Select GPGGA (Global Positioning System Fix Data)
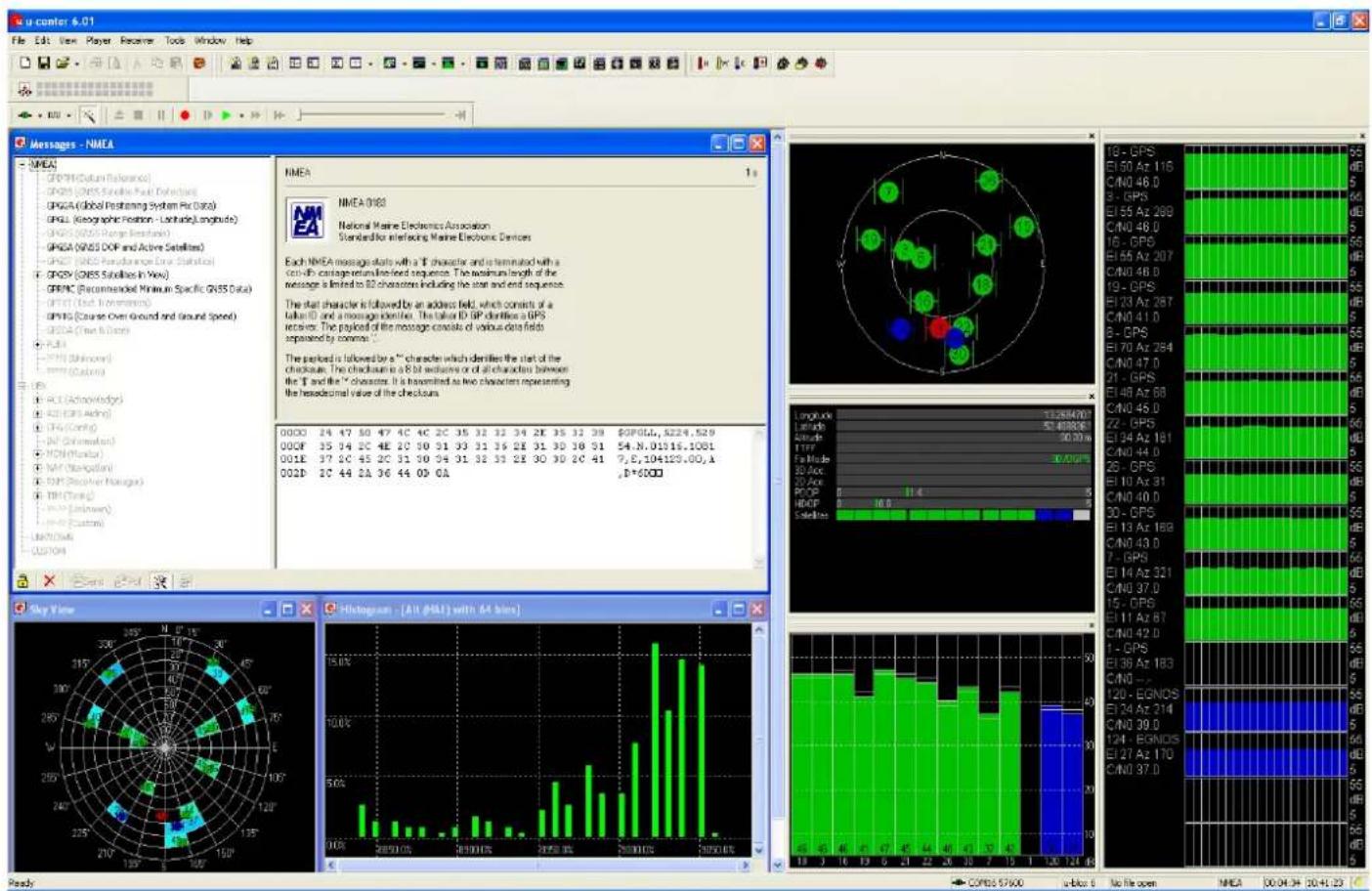 coord(131,206)
